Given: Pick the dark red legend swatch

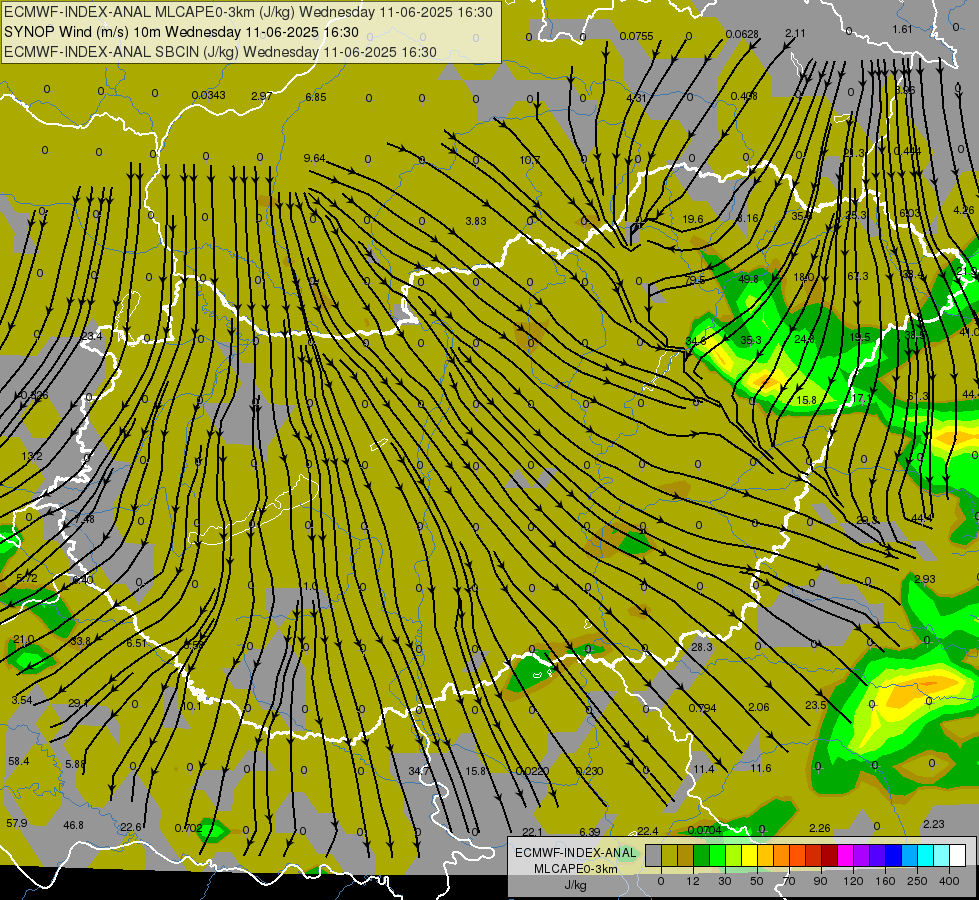Looking at the screenshot, I should tap(829, 856).
